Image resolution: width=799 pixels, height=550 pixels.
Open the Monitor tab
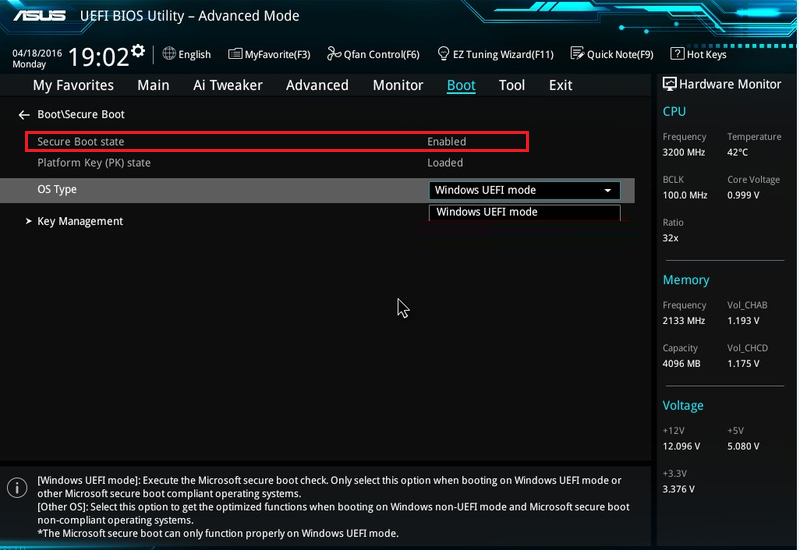398,85
